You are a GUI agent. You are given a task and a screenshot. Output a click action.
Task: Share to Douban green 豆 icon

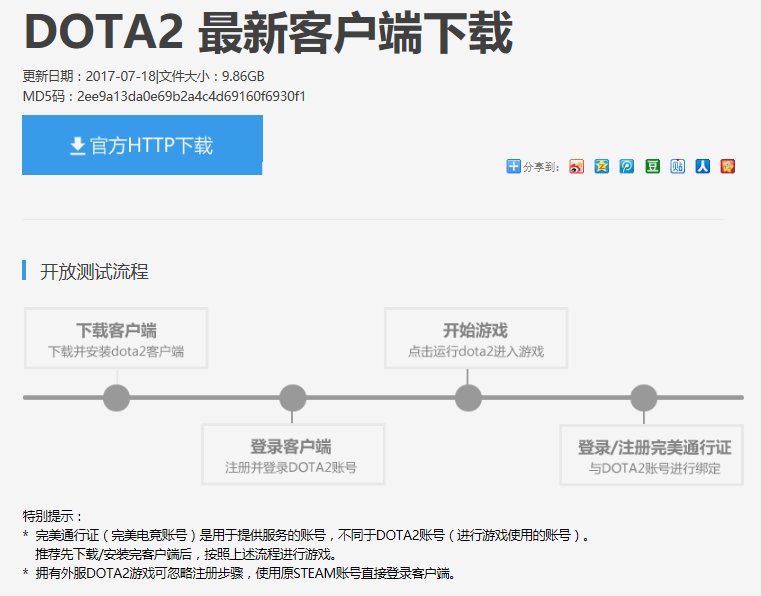[652, 166]
